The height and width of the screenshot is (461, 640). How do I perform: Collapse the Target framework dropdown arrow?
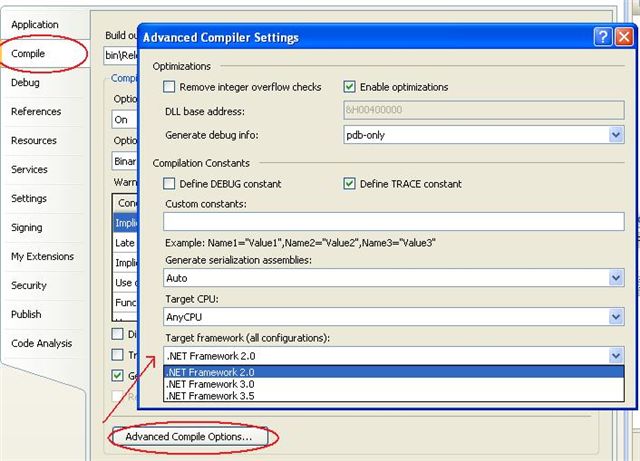[x=616, y=356]
